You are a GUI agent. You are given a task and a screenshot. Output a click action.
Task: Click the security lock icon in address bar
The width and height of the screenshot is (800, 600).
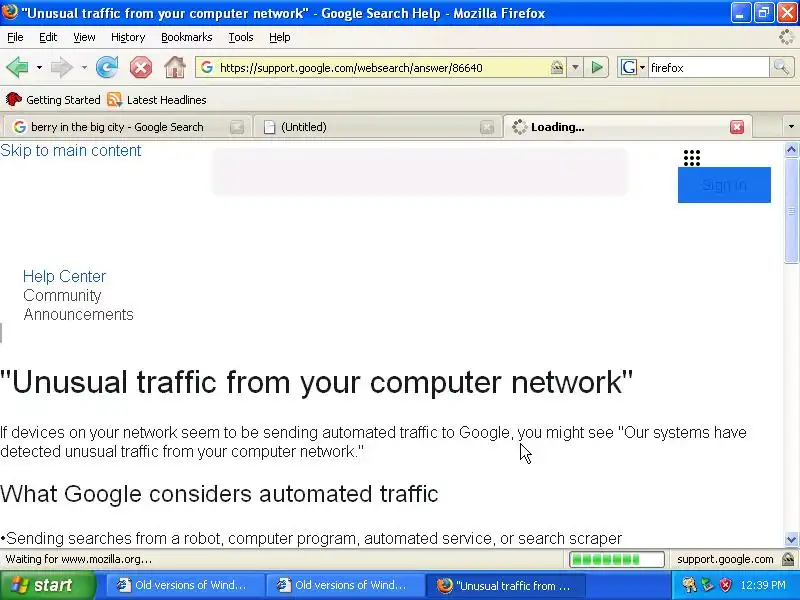[x=557, y=67]
